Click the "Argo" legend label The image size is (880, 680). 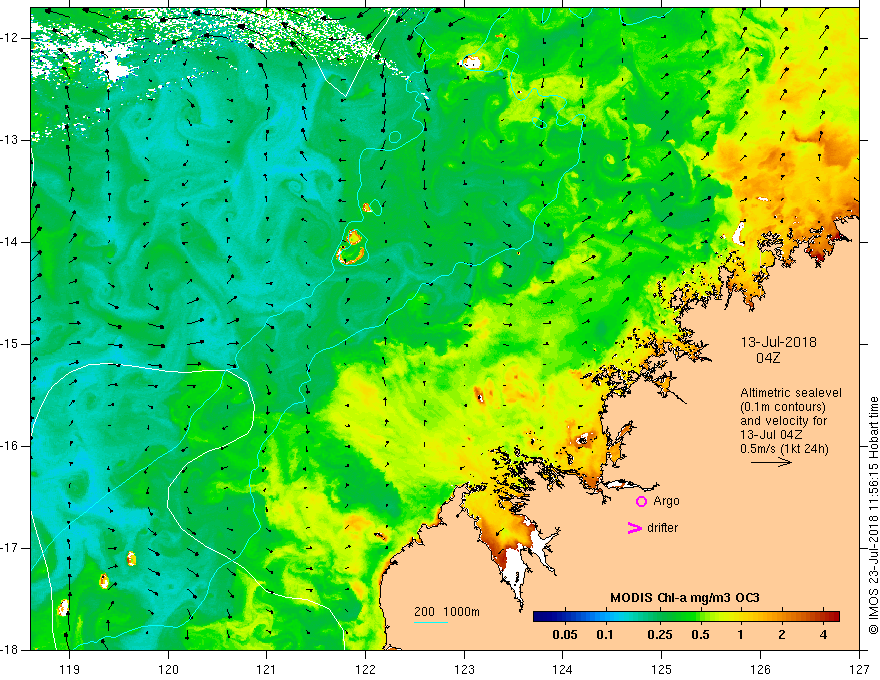[666, 501]
